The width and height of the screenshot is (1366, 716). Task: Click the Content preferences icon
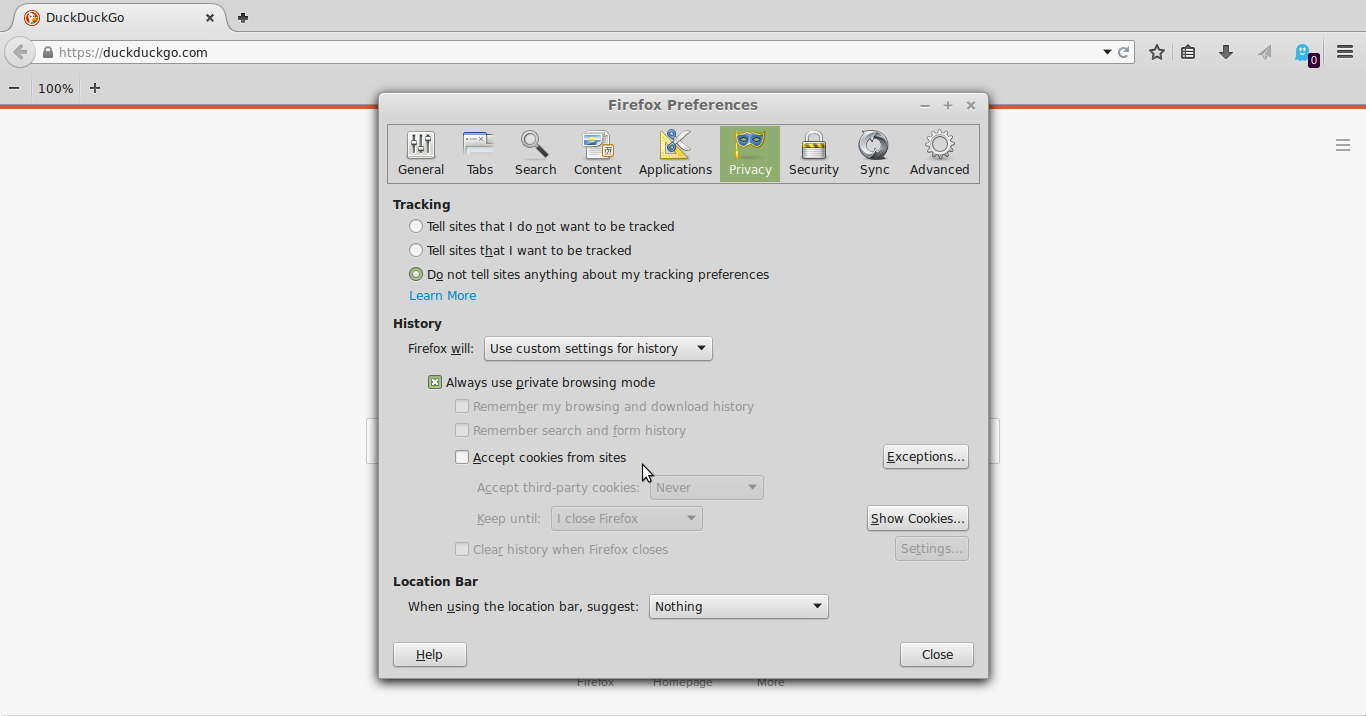(x=597, y=152)
